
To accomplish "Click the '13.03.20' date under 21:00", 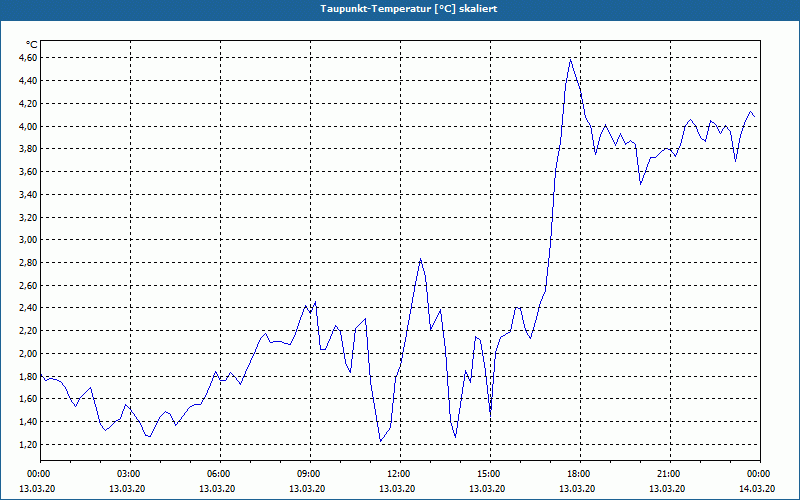I will [667, 489].
